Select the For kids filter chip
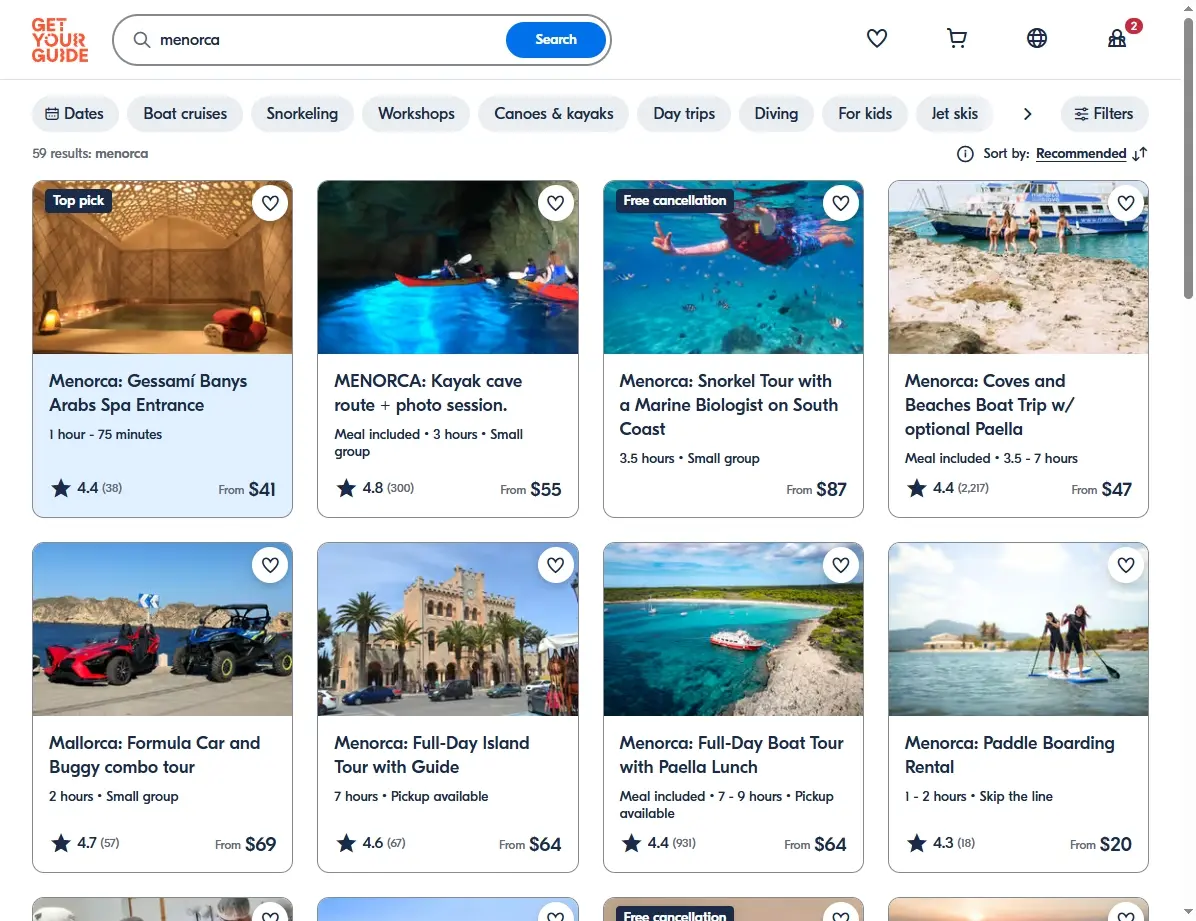 click(865, 114)
